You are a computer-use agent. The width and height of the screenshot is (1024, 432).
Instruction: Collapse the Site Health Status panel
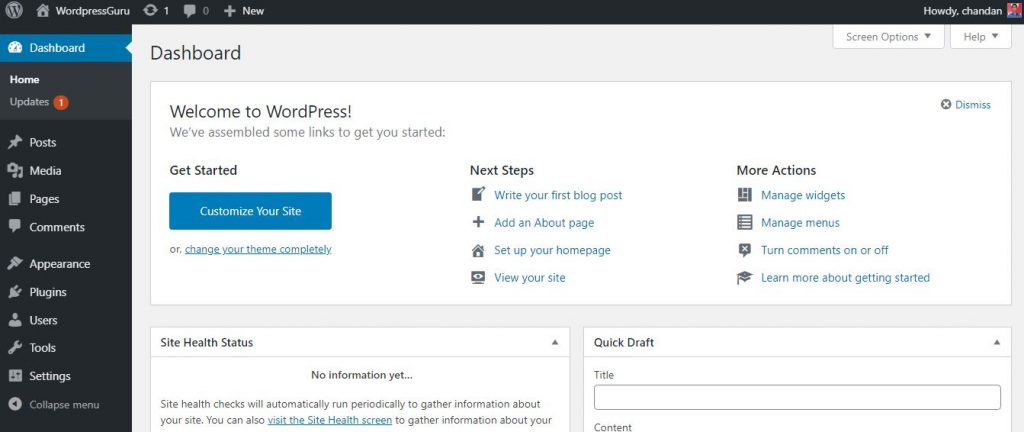[x=555, y=342]
